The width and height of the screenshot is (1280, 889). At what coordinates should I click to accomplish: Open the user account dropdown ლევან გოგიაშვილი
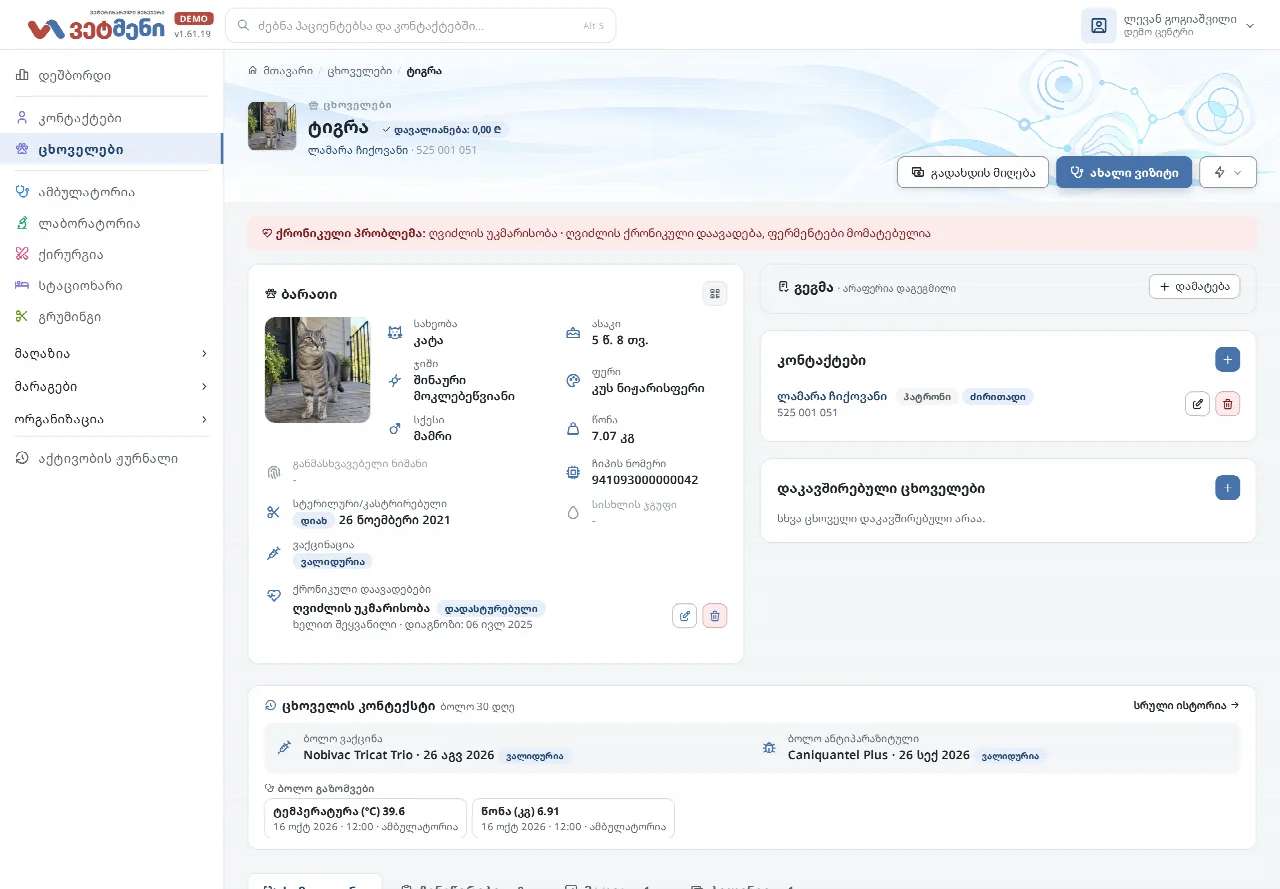click(x=1168, y=26)
